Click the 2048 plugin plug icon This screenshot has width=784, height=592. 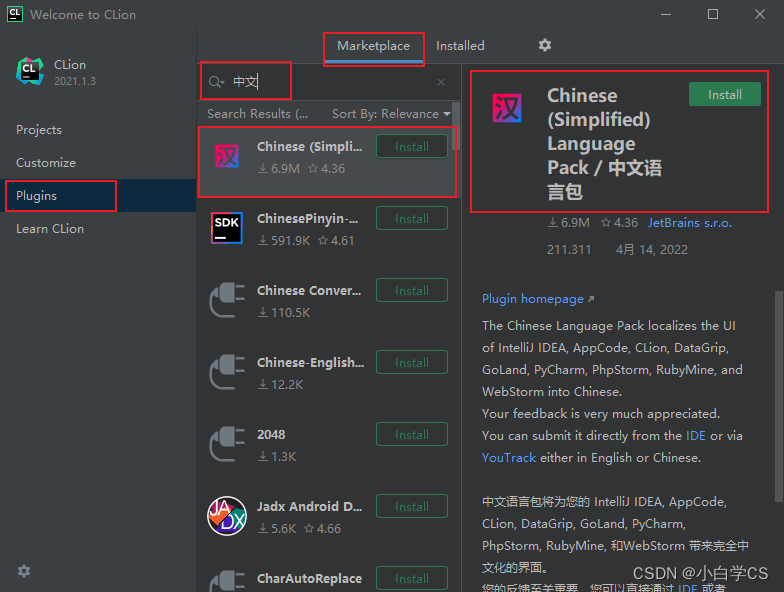click(x=227, y=444)
